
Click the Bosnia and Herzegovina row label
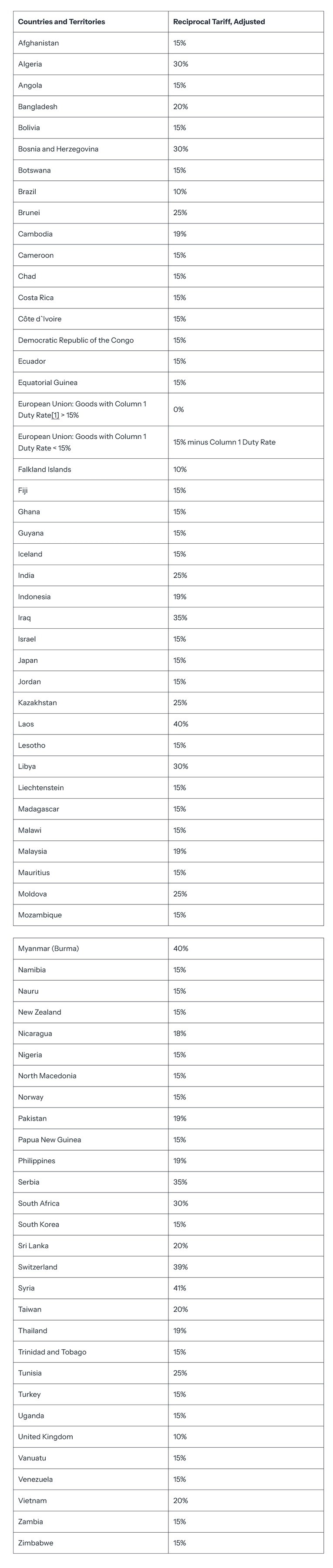tap(58, 149)
